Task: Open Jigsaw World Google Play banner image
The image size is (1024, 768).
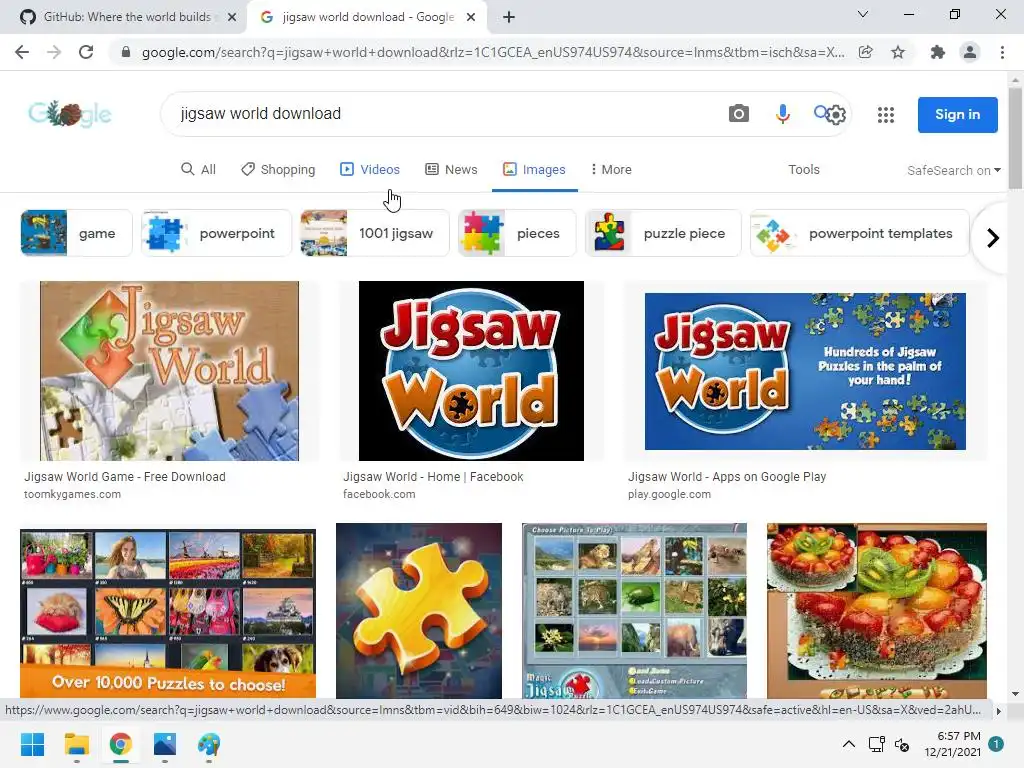Action: [805, 371]
